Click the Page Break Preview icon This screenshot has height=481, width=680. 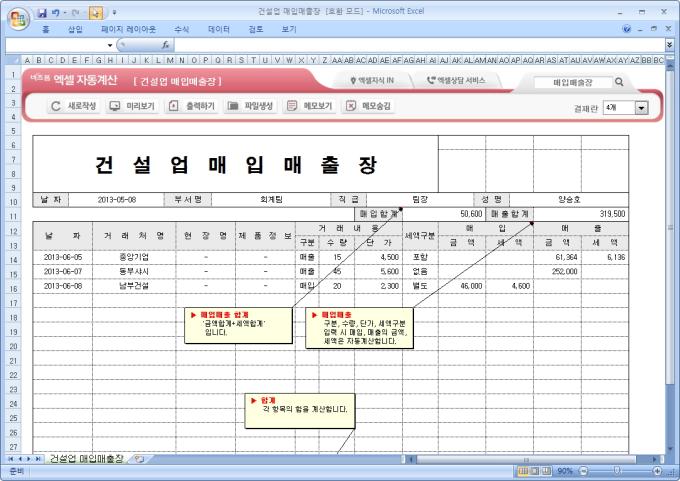[x=546, y=471]
